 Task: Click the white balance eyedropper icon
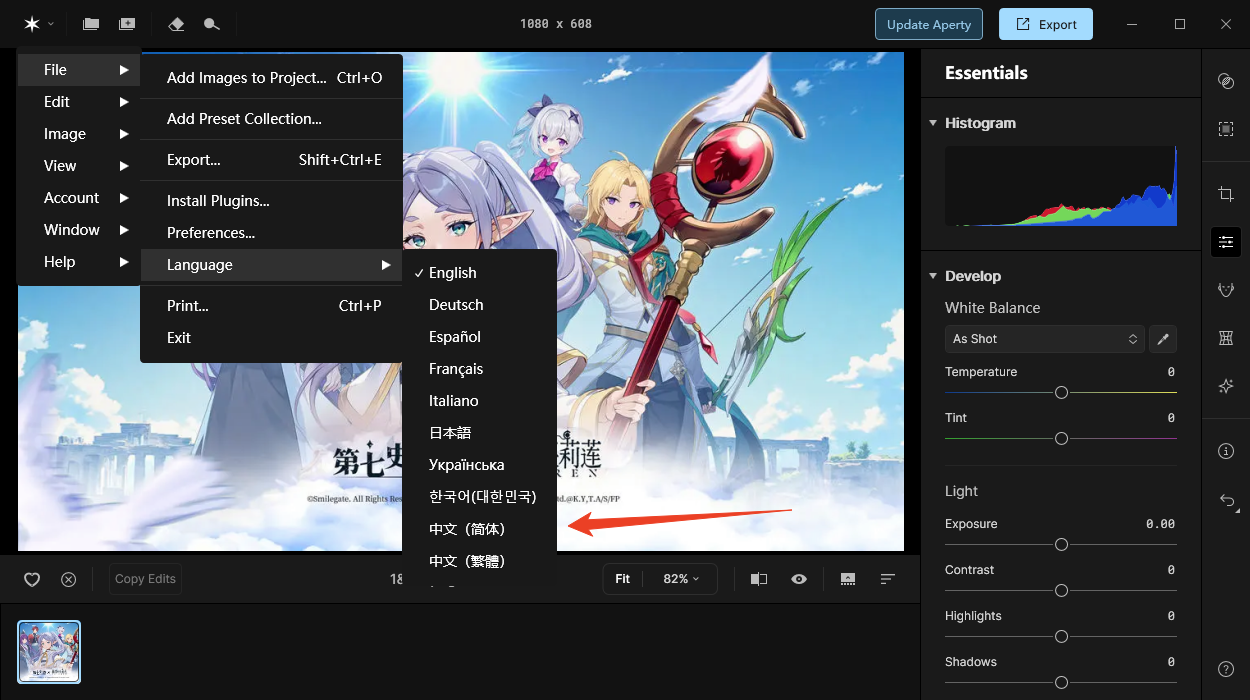click(1162, 339)
